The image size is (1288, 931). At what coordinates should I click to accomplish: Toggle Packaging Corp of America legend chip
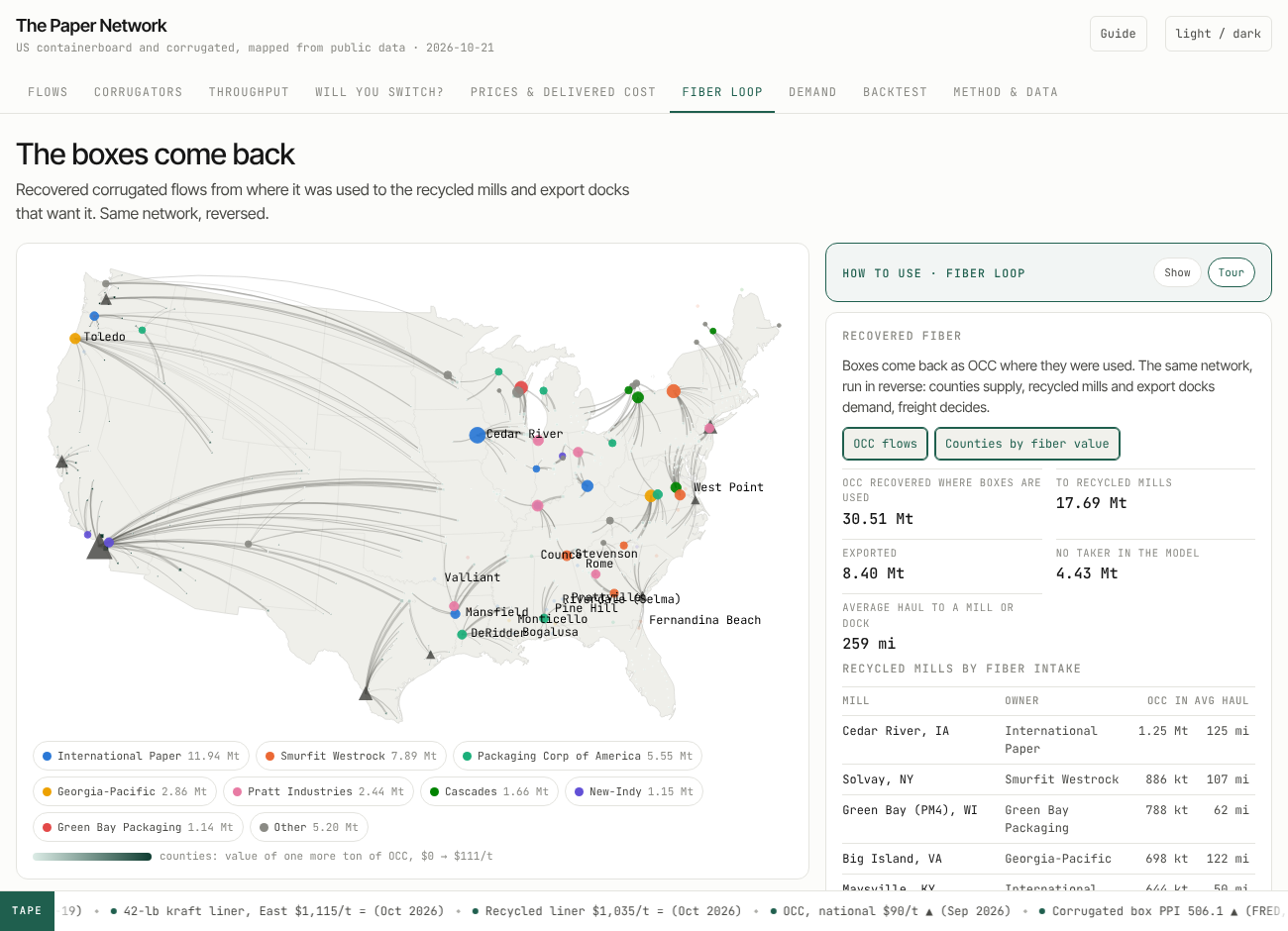coord(578,756)
